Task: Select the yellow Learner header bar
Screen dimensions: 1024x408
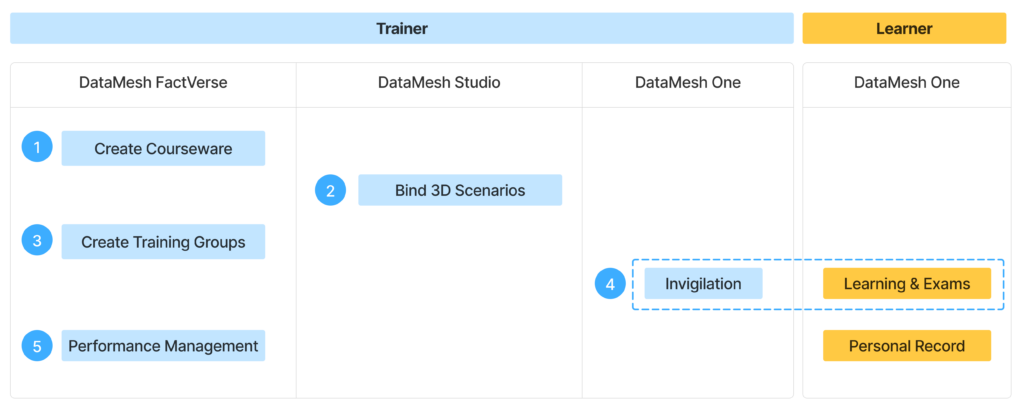Action: [x=904, y=29]
